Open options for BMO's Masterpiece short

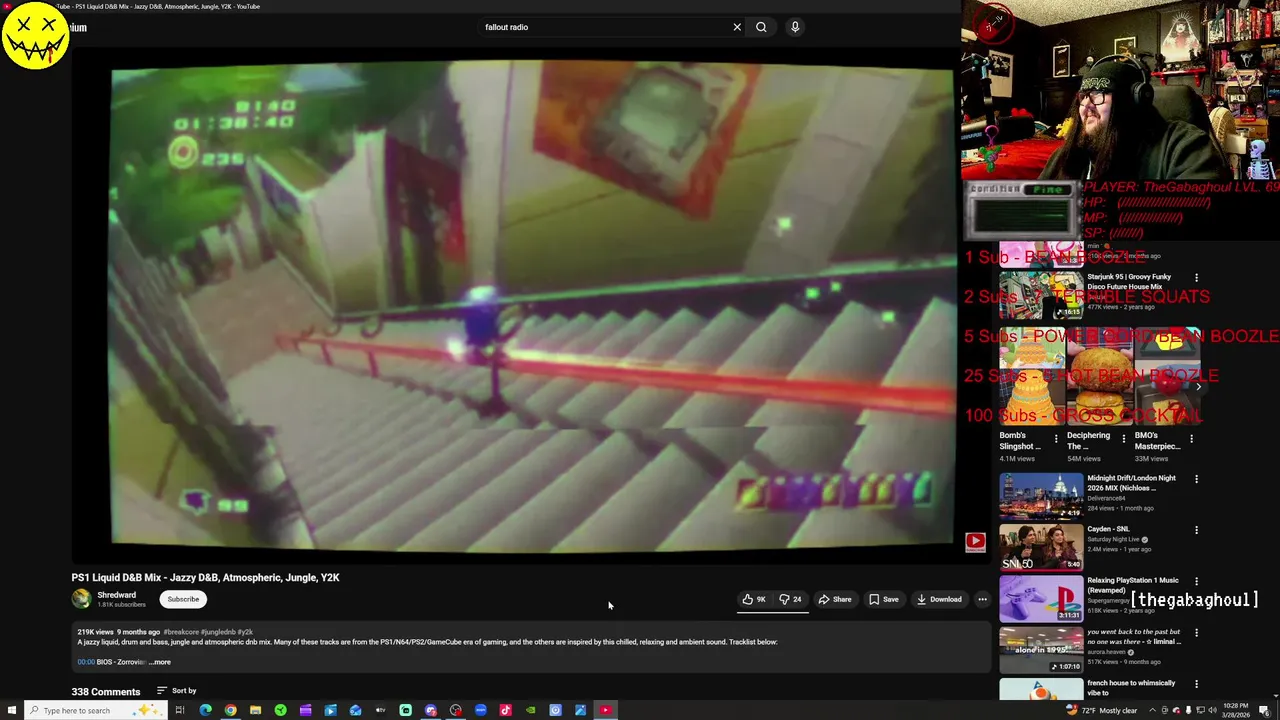[1191, 438]
